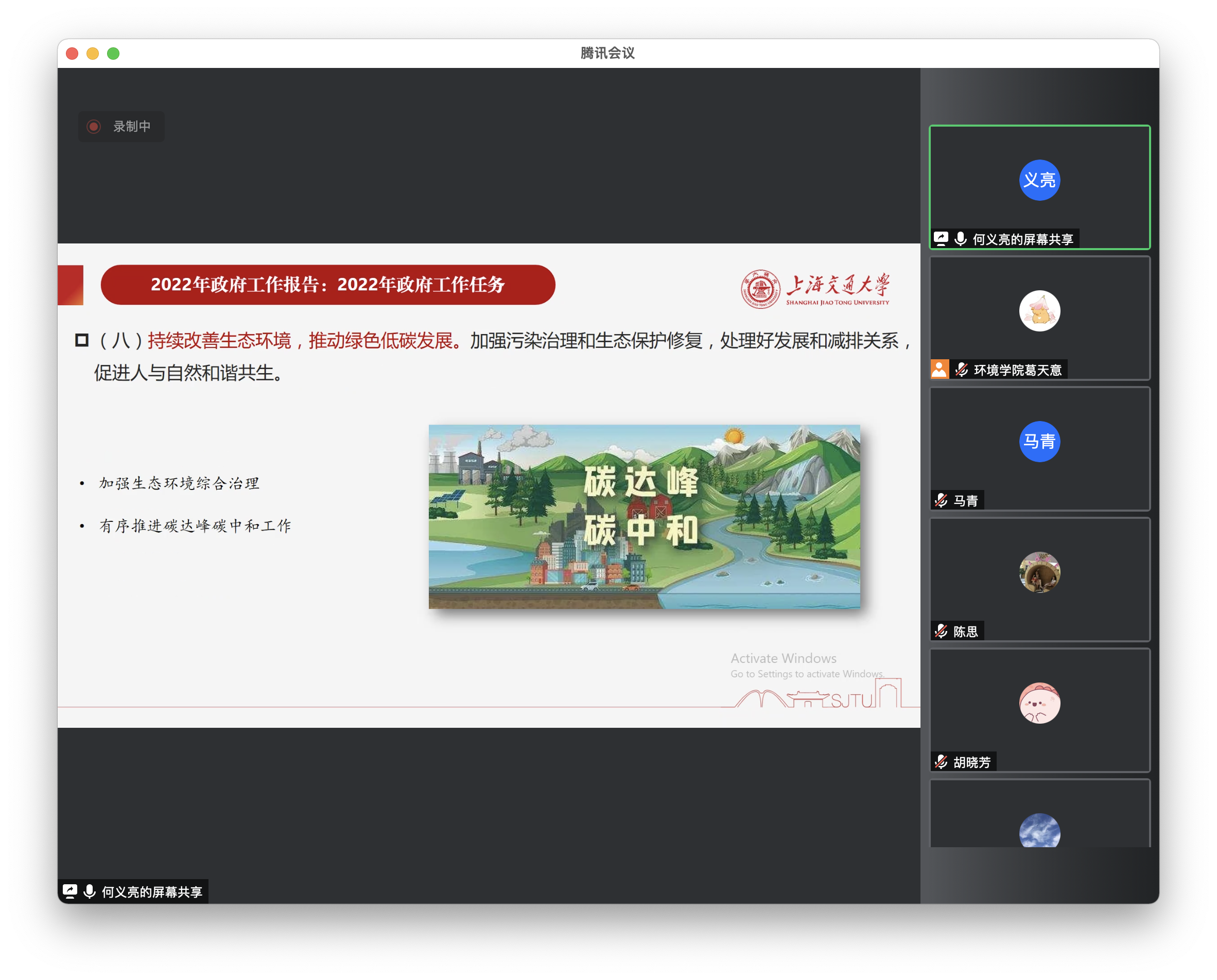The height and width of the screenshot is (980, 1217).
Task: Click the microphone icon beside 何义亮的屏幕共享 label
Action: [x=960, y=239]
